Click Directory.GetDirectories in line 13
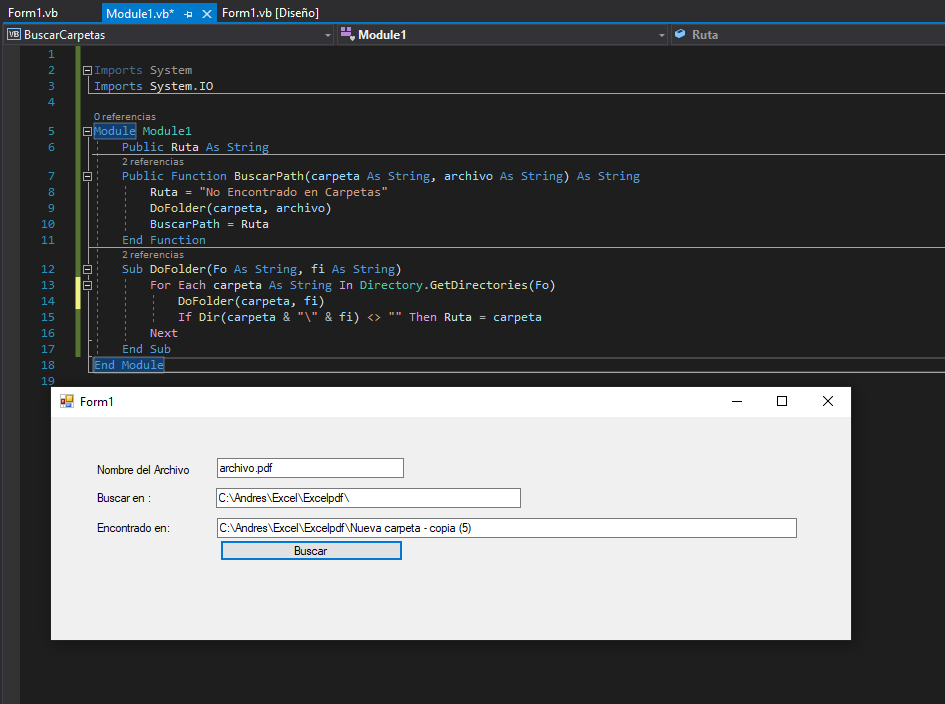Screen dimensions: 945x704 coord(444,285)
